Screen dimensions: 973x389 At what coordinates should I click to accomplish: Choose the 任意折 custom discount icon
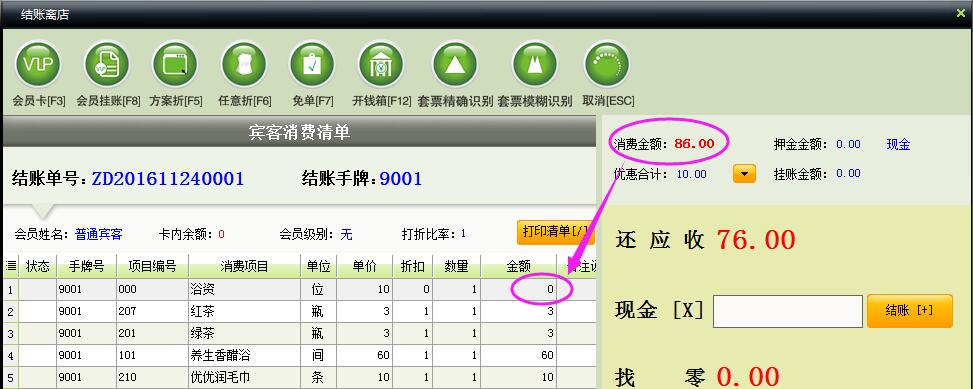(244, 65)
